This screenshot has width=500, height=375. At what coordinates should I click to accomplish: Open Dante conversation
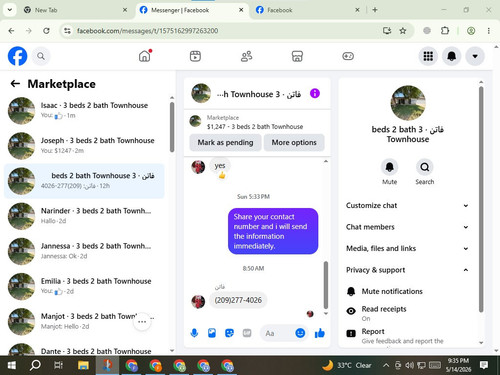85,350
